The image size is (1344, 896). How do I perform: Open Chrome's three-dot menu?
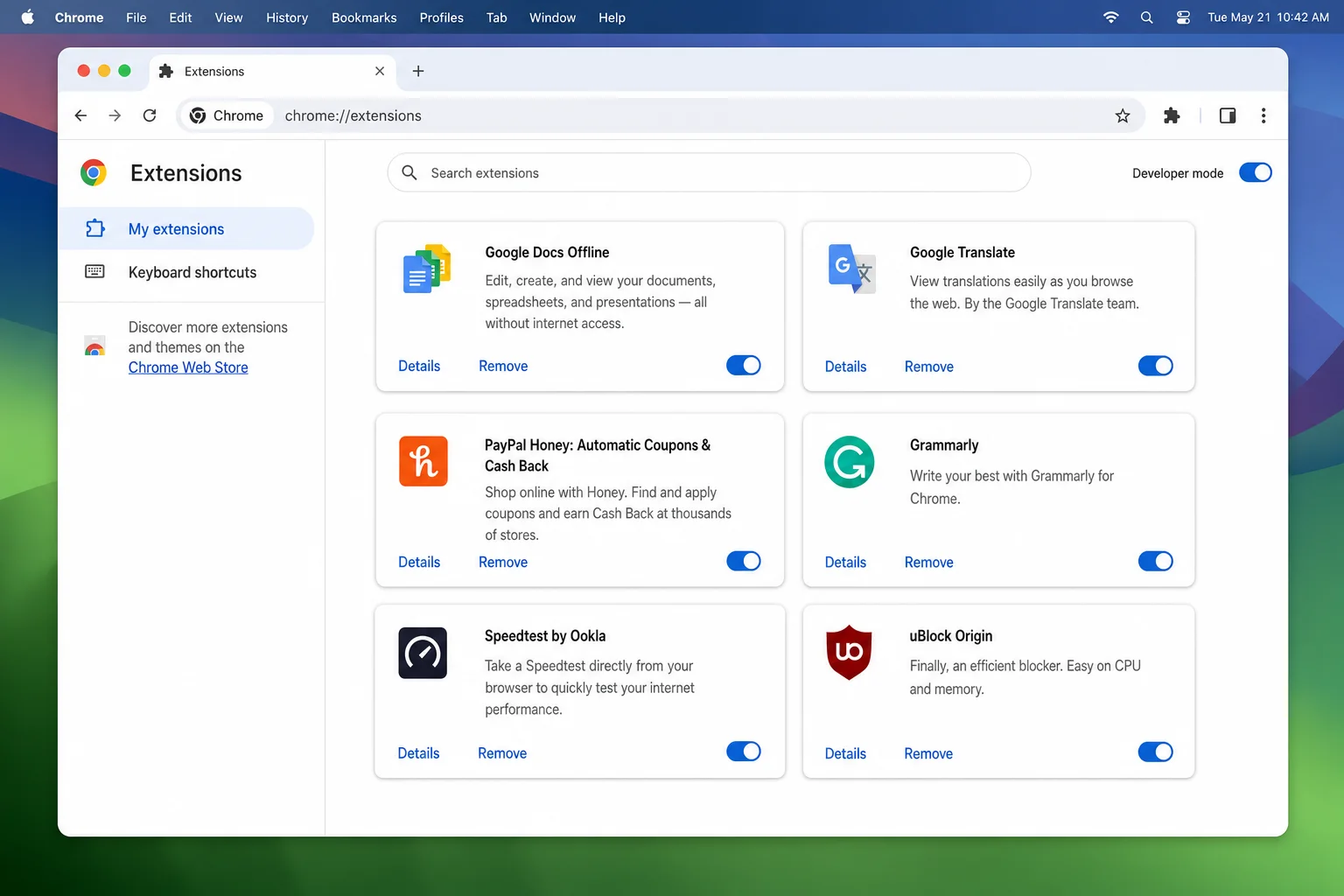click(x=1263, y=115)
